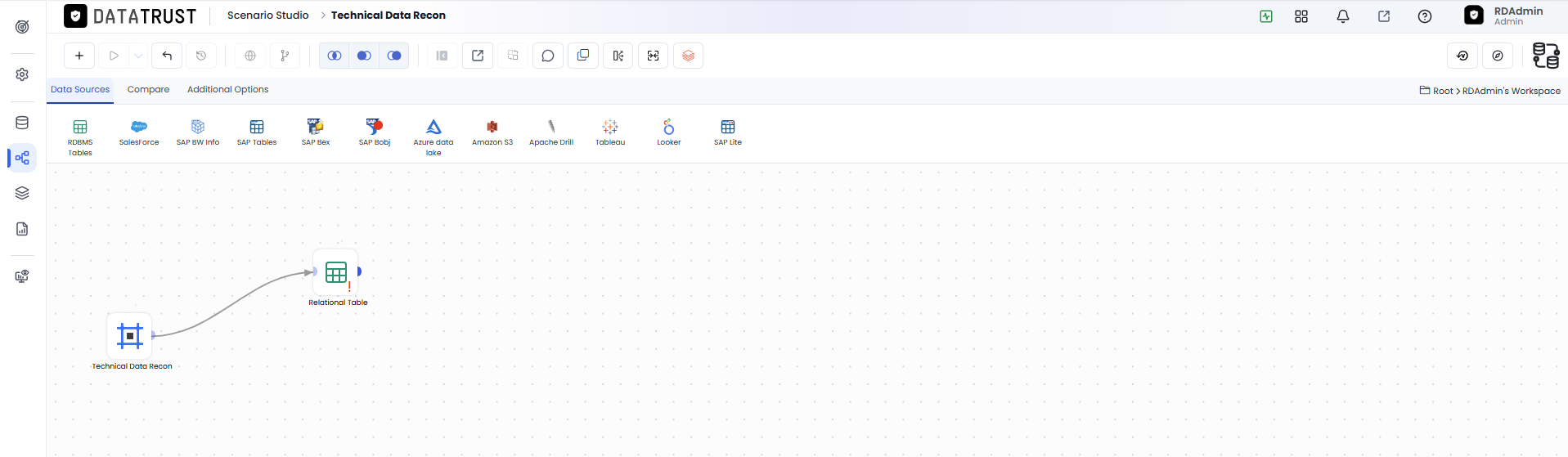Select Azure data lake source
The height and width of the screenshot is (457, 1568).
pos(434,137)
